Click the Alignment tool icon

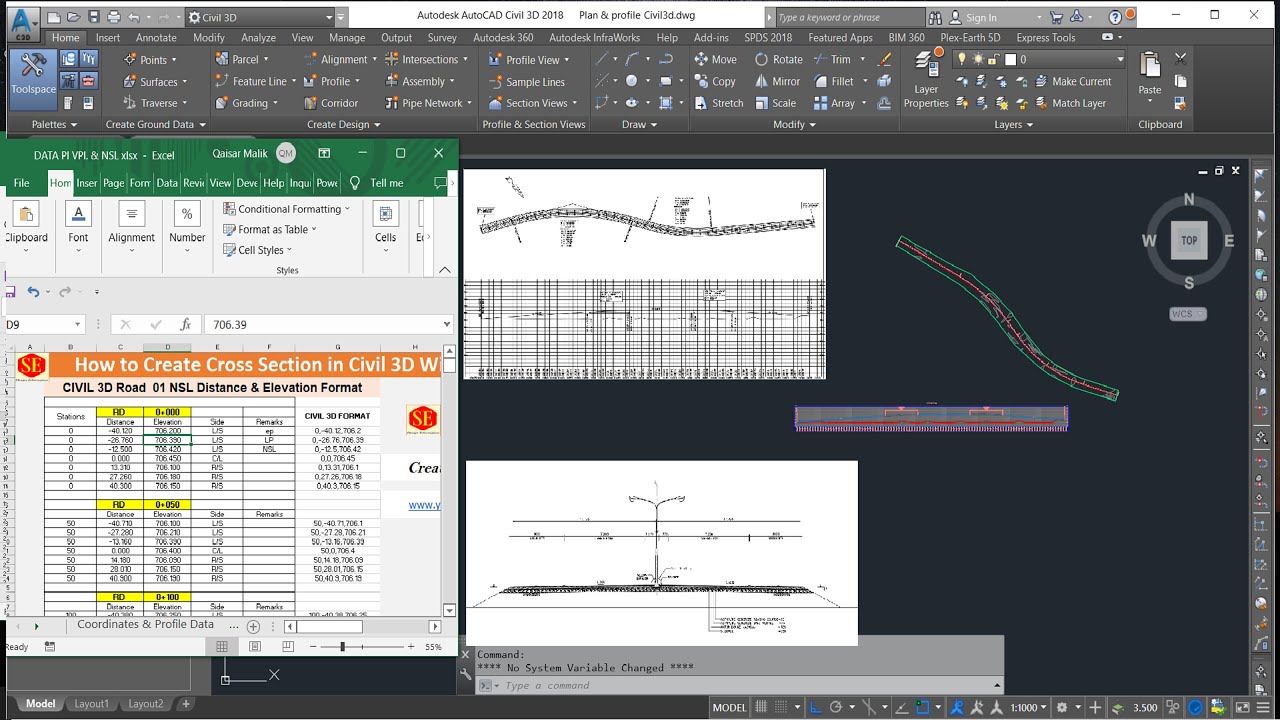coord(310,60)
